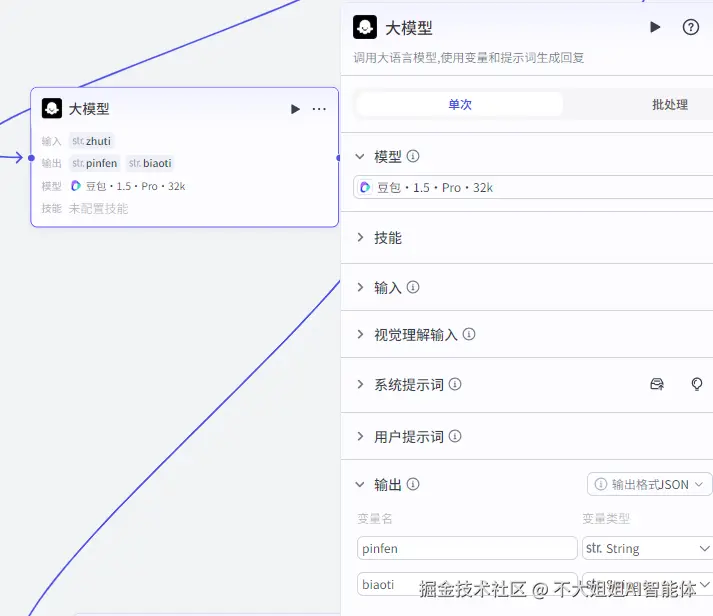
Task: Collapse the 模型 section
Action: (x=360, y=157)
